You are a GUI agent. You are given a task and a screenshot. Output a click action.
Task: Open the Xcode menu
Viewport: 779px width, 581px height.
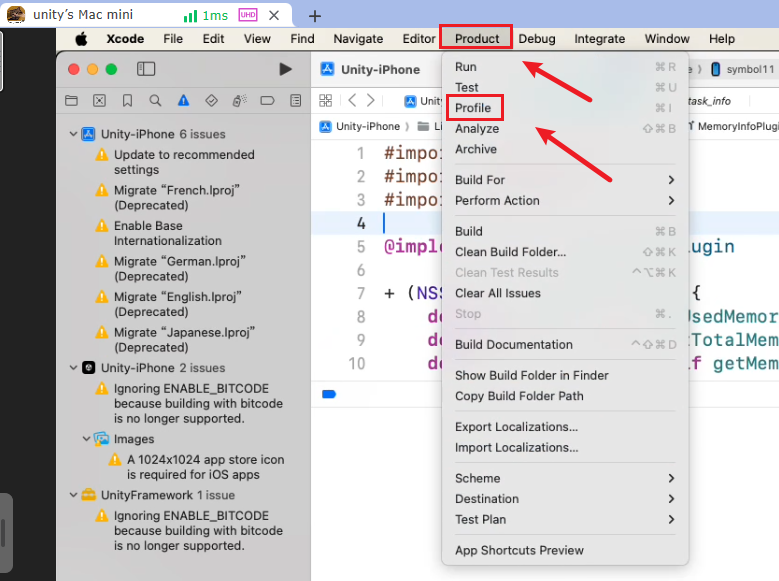125,39
